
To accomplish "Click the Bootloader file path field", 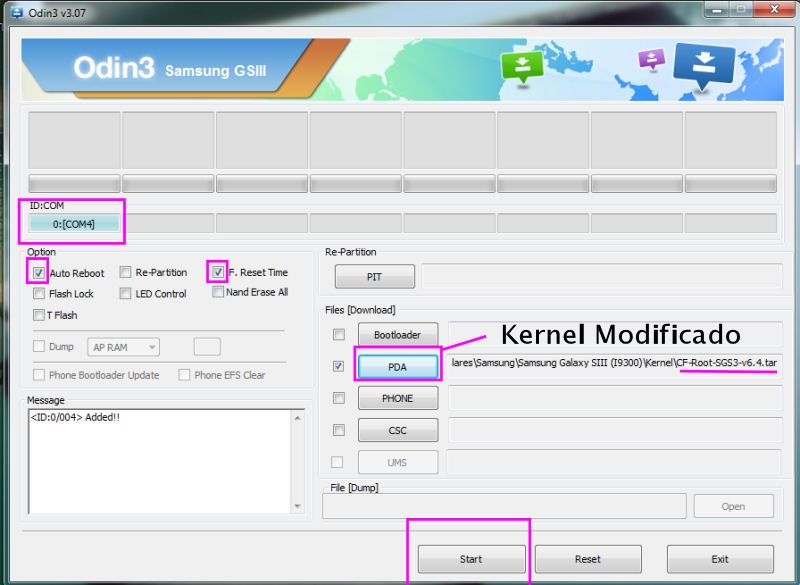I will (x=615, y=334).
